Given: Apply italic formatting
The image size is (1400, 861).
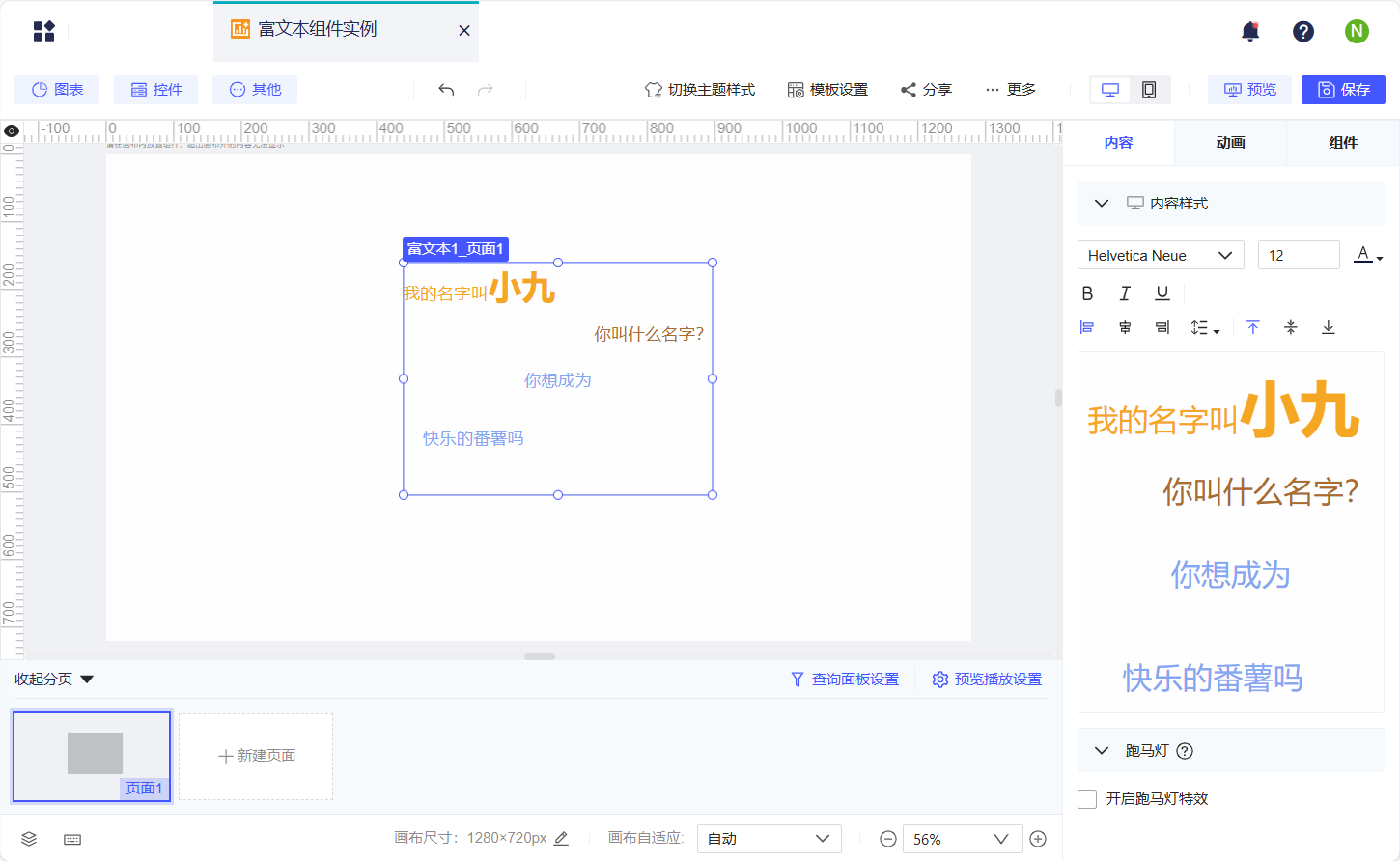Looking at the screenshot, I should (x=1125, y=293).
